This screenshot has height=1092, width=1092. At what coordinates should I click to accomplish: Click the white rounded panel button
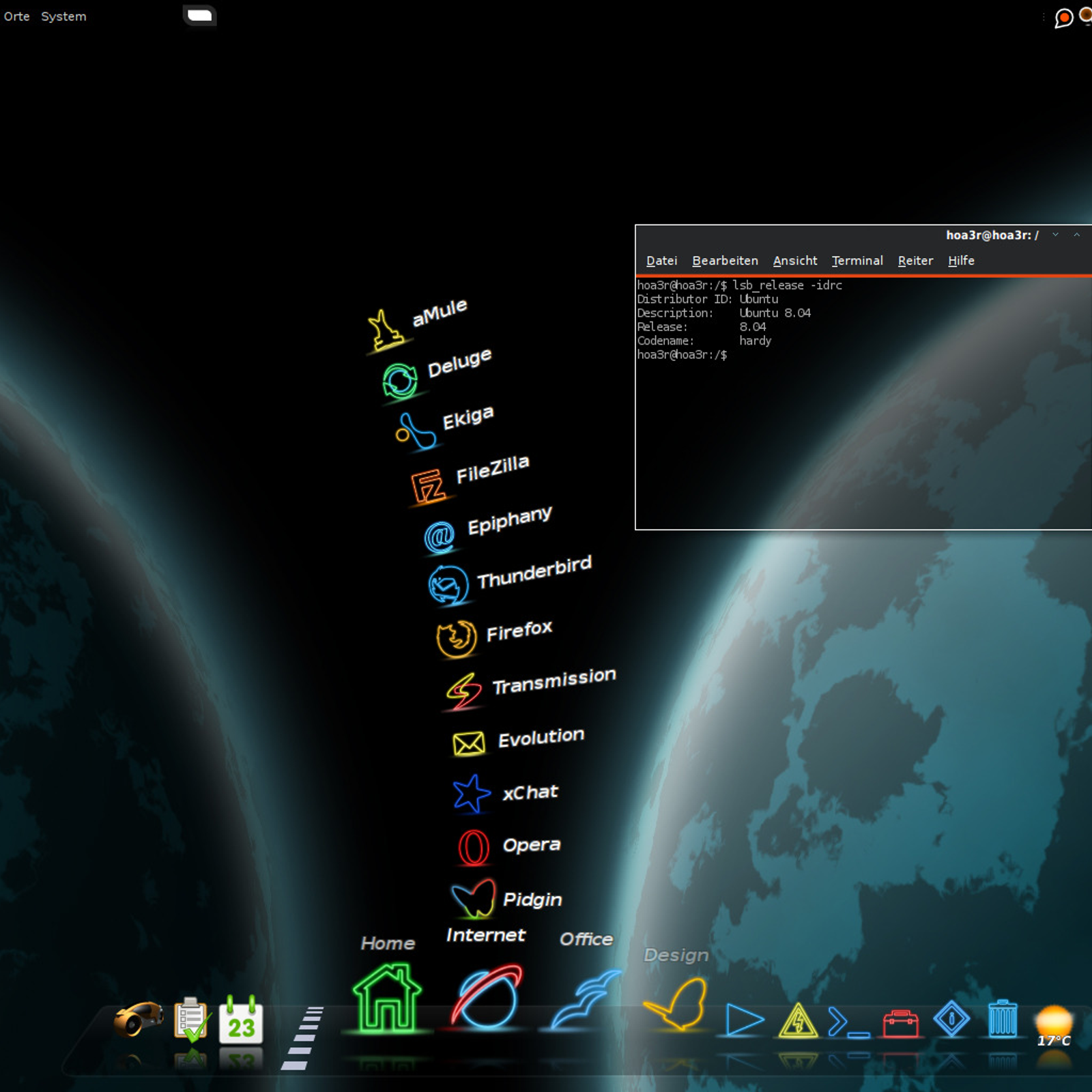(x=199, y=15)
